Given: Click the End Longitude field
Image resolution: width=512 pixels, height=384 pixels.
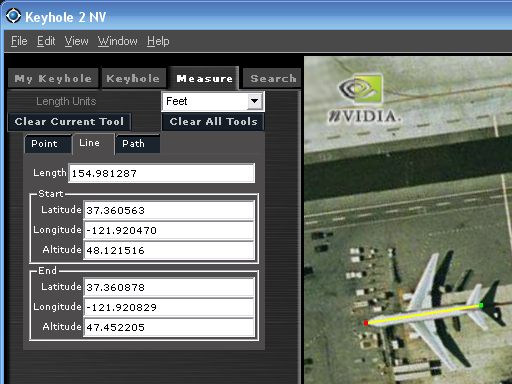Looking at the screenshot, I should click(169, 307).
